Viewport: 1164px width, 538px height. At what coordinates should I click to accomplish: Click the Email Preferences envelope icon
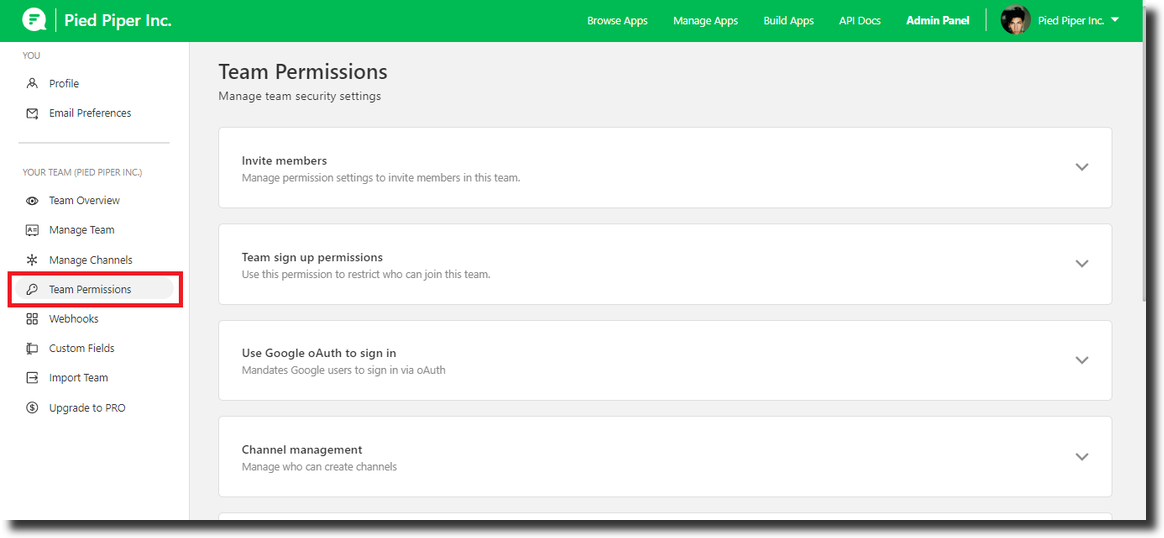coord(32,114)
